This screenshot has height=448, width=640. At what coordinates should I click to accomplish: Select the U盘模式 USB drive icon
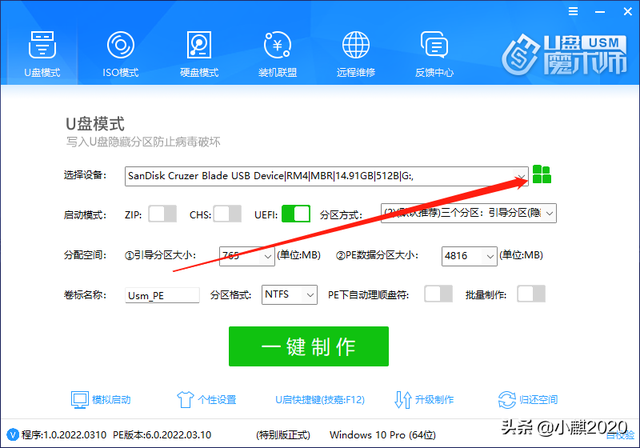point(42,45)
